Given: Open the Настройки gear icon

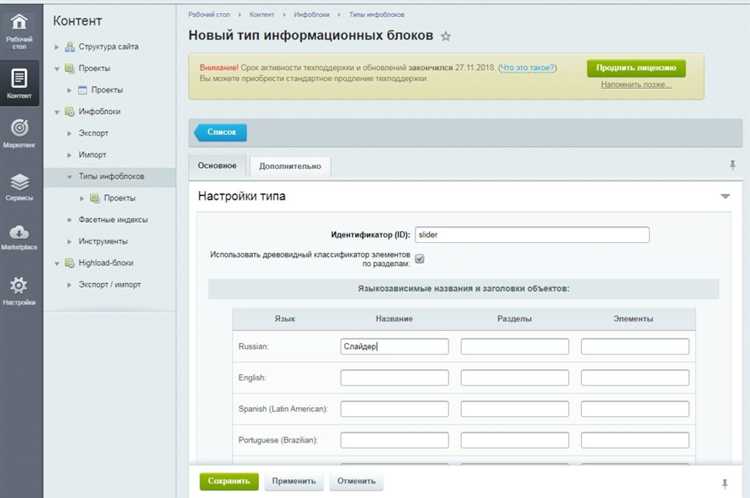Looking at the screenshot, I should click(x=19, y=290).
